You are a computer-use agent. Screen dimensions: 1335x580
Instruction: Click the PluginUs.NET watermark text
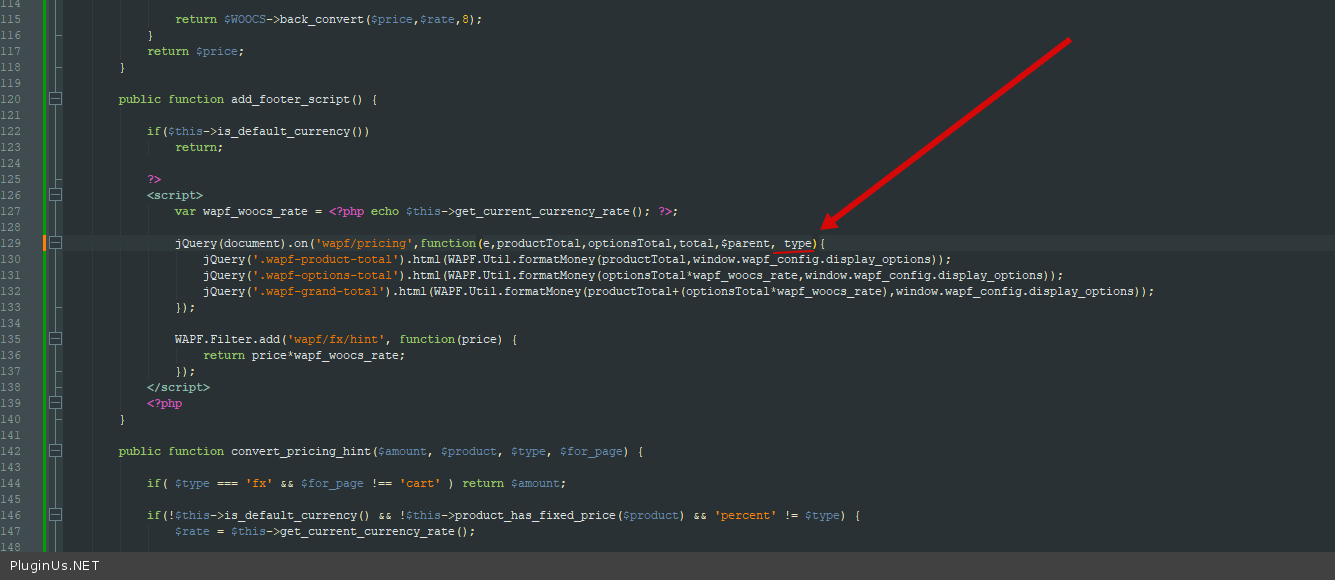55,566
